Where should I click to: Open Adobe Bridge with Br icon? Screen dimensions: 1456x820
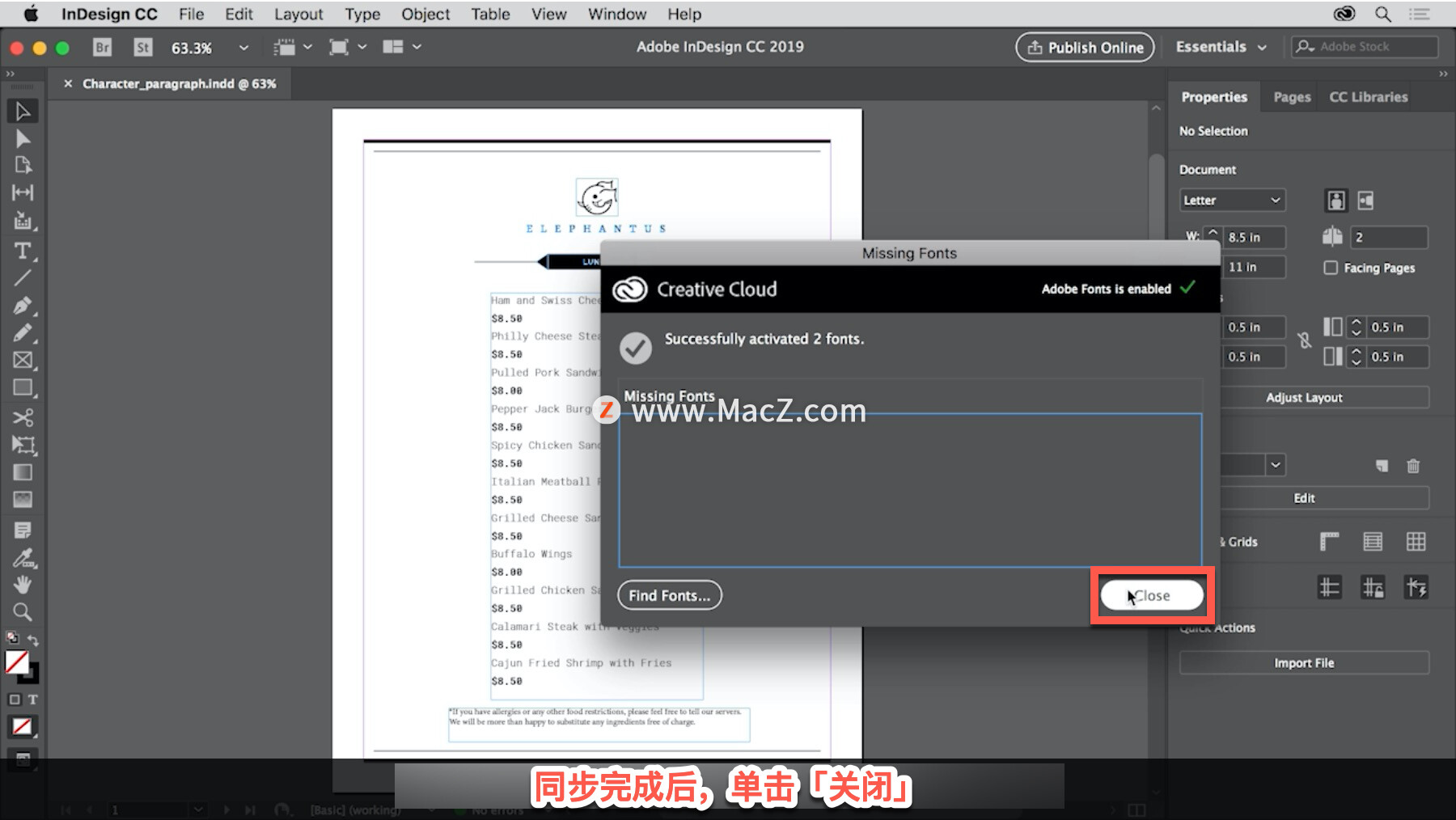pyautogui.click(x=102, y=47)
